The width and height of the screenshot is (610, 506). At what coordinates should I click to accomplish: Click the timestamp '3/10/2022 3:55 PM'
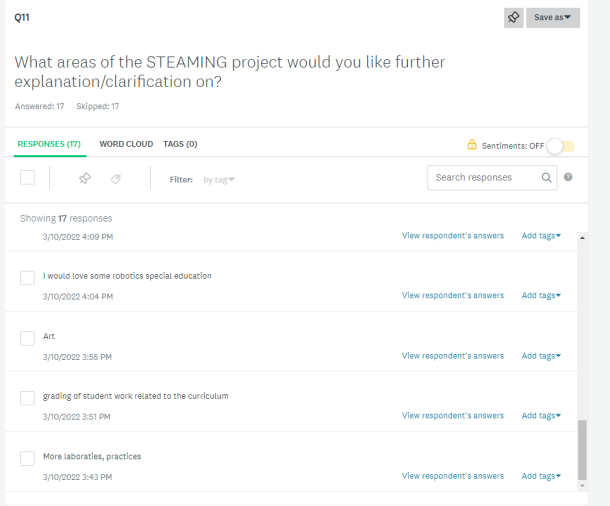click(77, 357)
